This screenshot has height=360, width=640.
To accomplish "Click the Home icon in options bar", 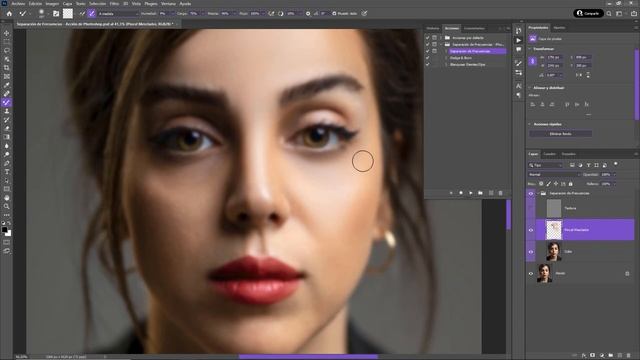I will click(9, 13).
